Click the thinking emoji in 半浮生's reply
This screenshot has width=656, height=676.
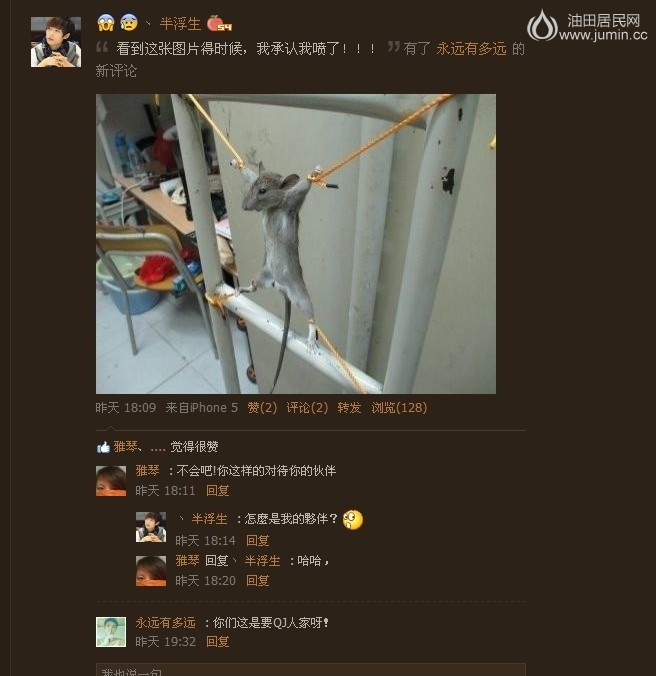point(353,520)
